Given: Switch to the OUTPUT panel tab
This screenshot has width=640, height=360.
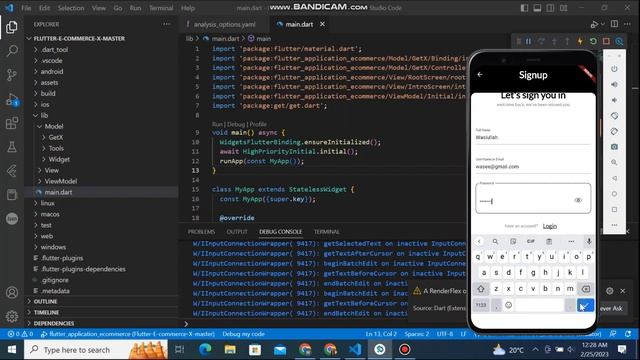Looking at the screenshot, I should (237, 232).
